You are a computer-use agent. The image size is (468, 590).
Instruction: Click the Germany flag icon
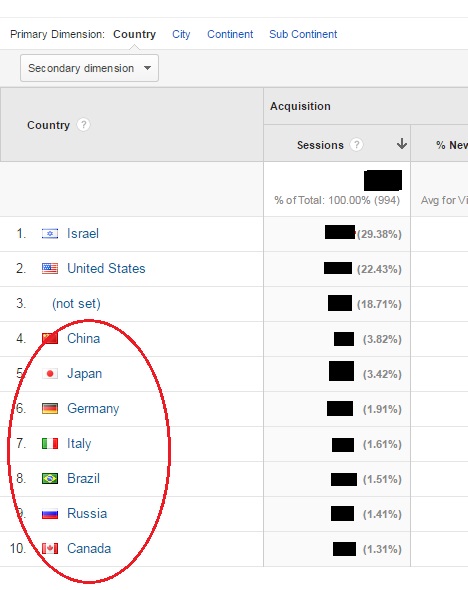coord(50,409)
